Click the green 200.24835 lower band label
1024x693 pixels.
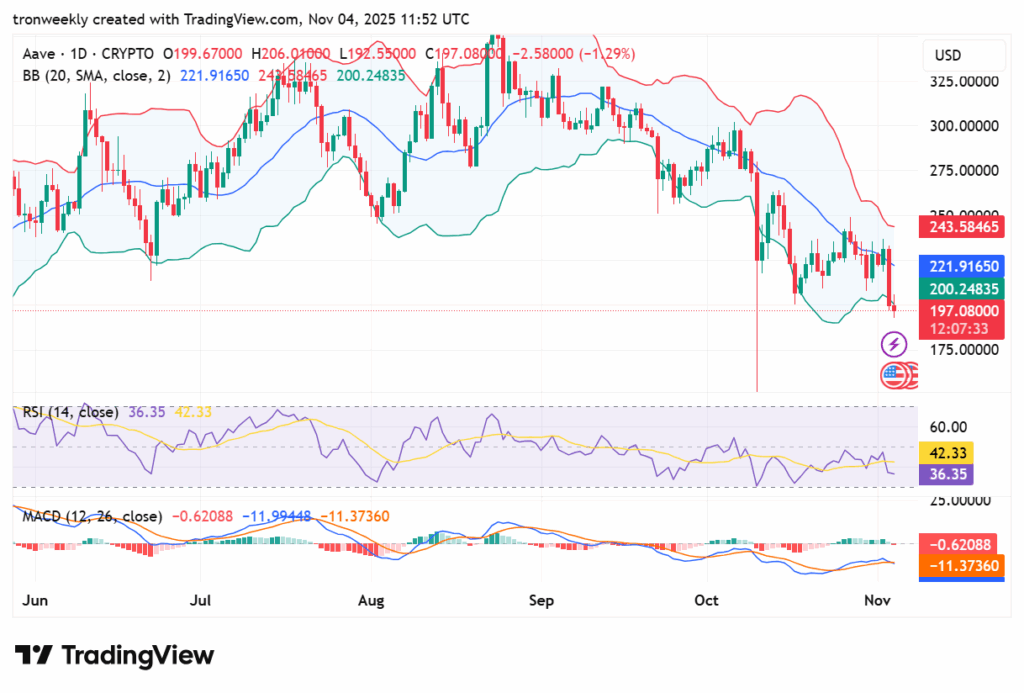tap(961, 290)
